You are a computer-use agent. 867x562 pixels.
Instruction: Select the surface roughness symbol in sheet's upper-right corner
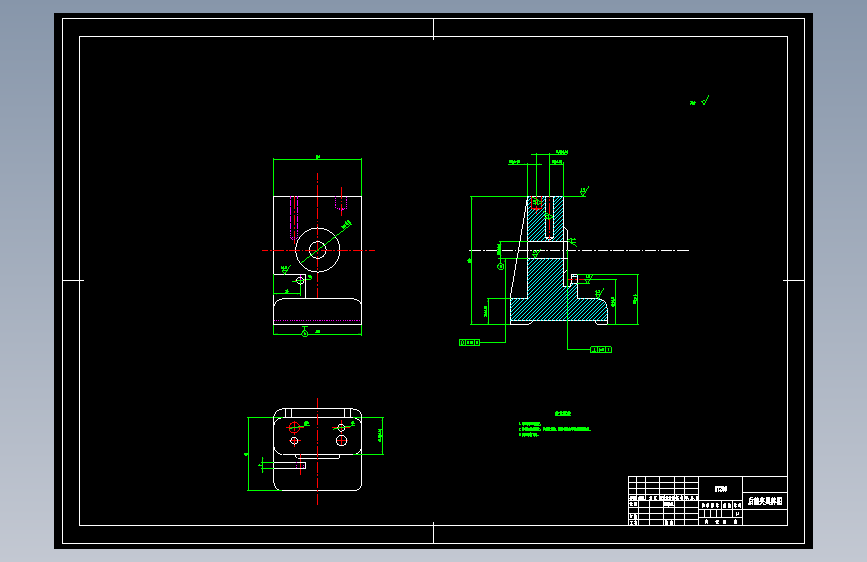click(700, 101)
